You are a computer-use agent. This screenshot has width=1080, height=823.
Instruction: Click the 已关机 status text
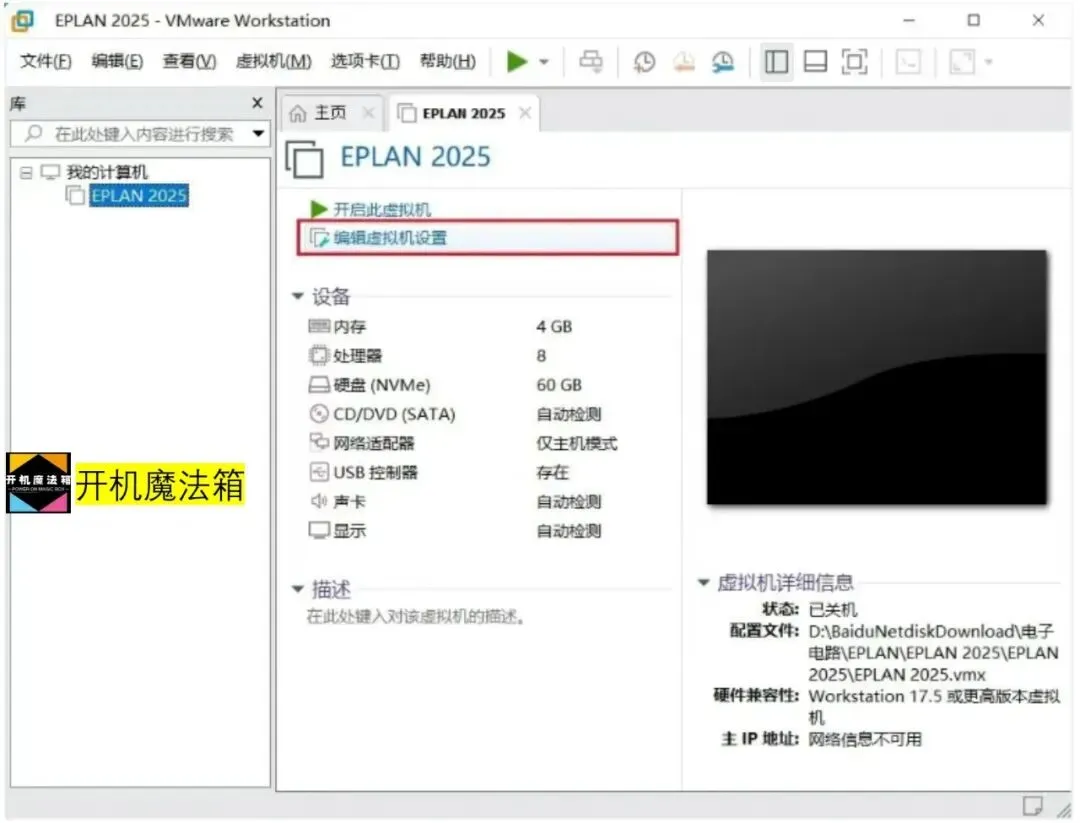(833, 610)
